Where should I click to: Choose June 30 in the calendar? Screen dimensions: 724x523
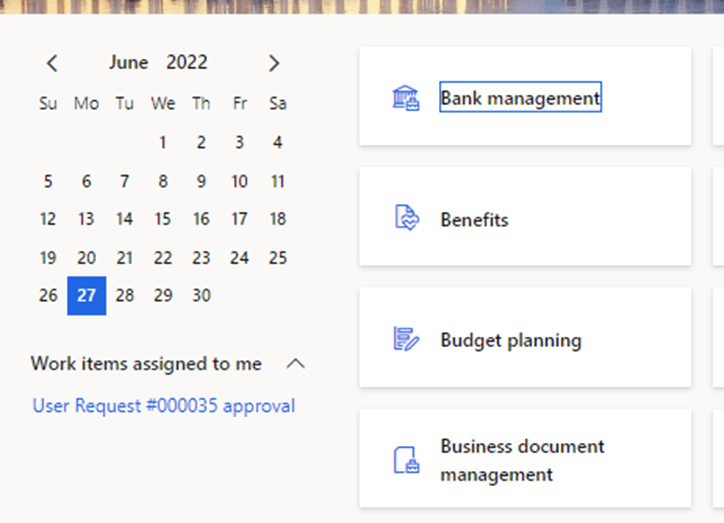tap(201, 296)
